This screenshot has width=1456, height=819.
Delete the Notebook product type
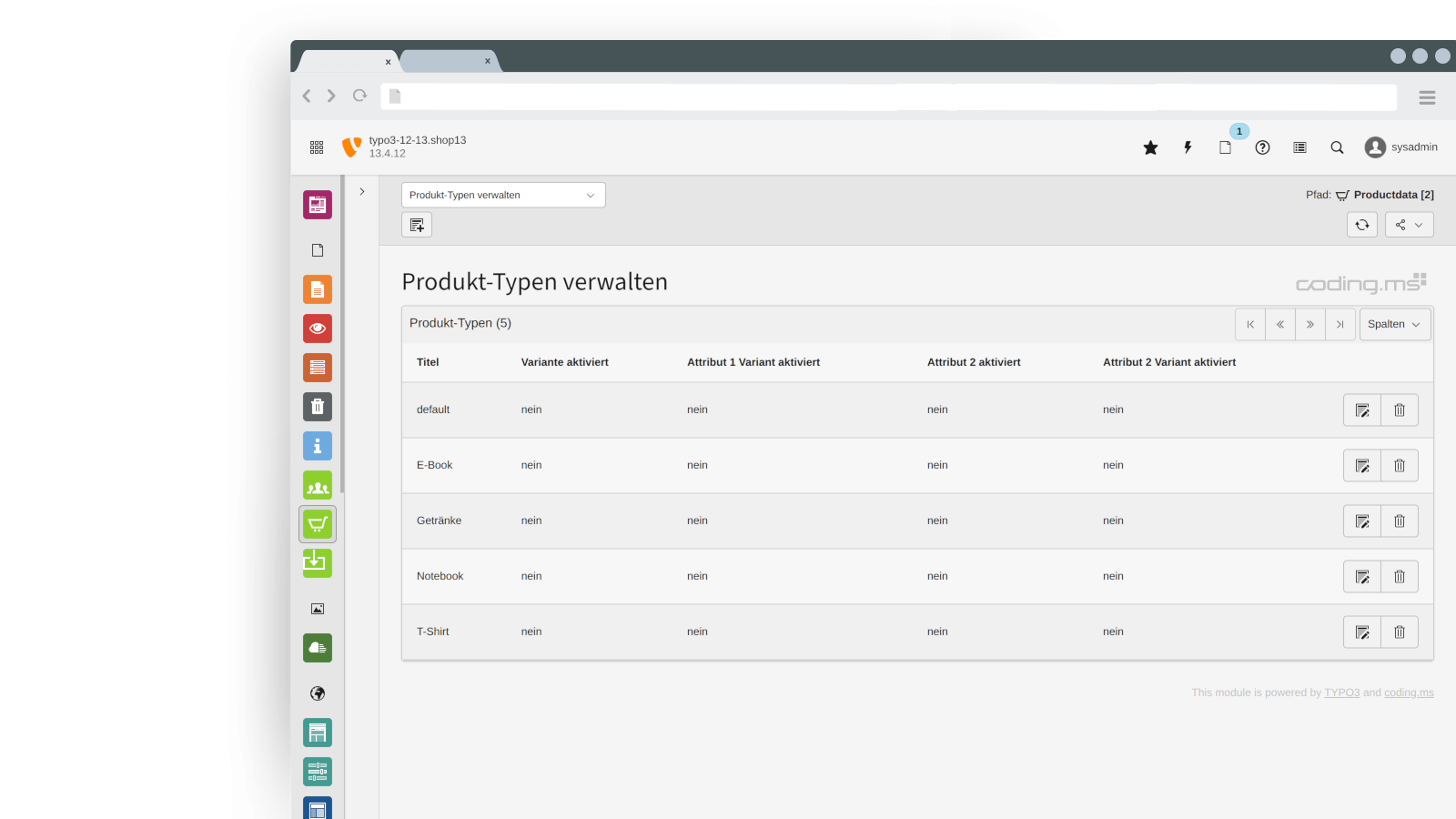(1400, 577)
